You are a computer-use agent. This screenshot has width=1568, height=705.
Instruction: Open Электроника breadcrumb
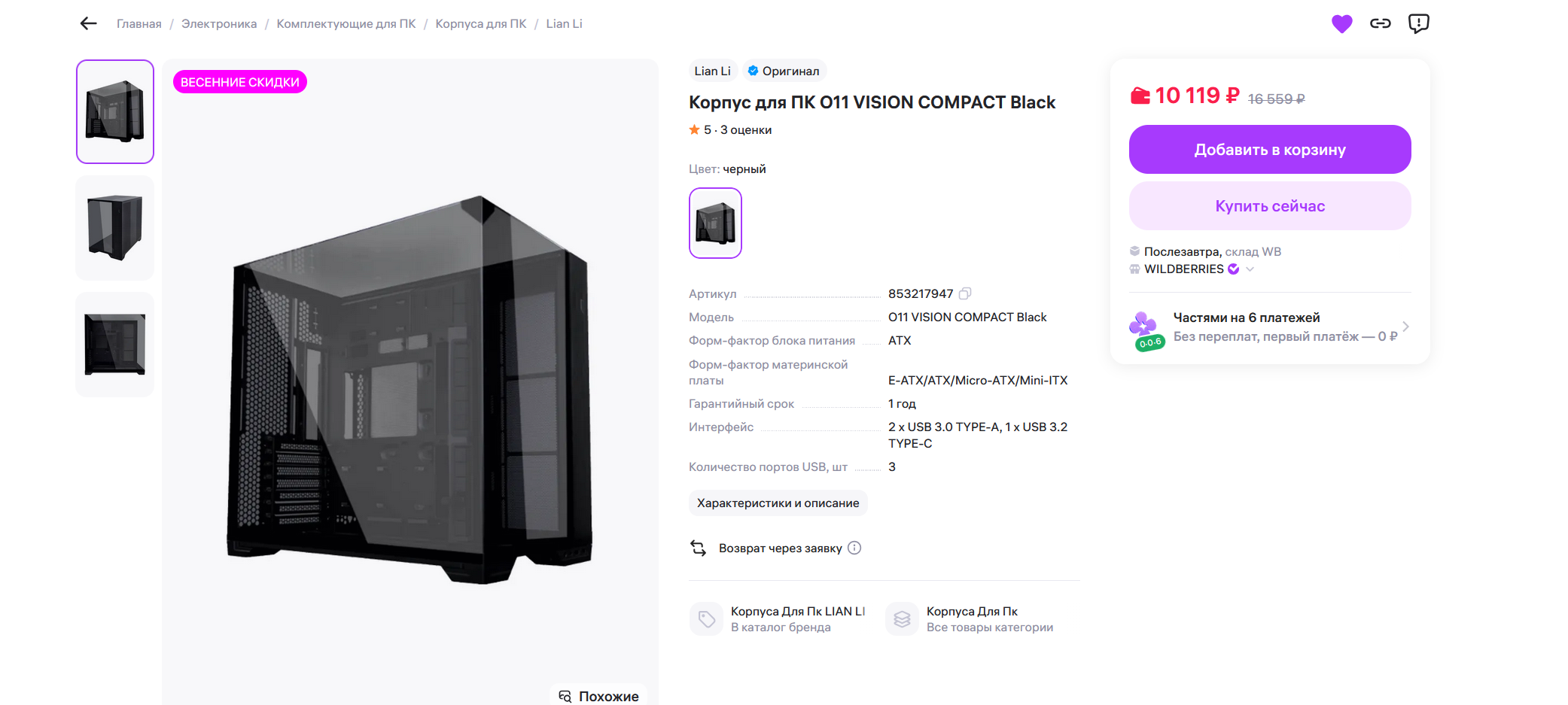[219, 24]
